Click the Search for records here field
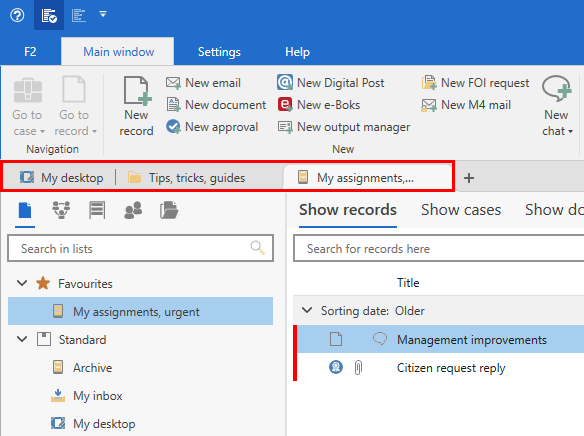 tap(439, 248)
